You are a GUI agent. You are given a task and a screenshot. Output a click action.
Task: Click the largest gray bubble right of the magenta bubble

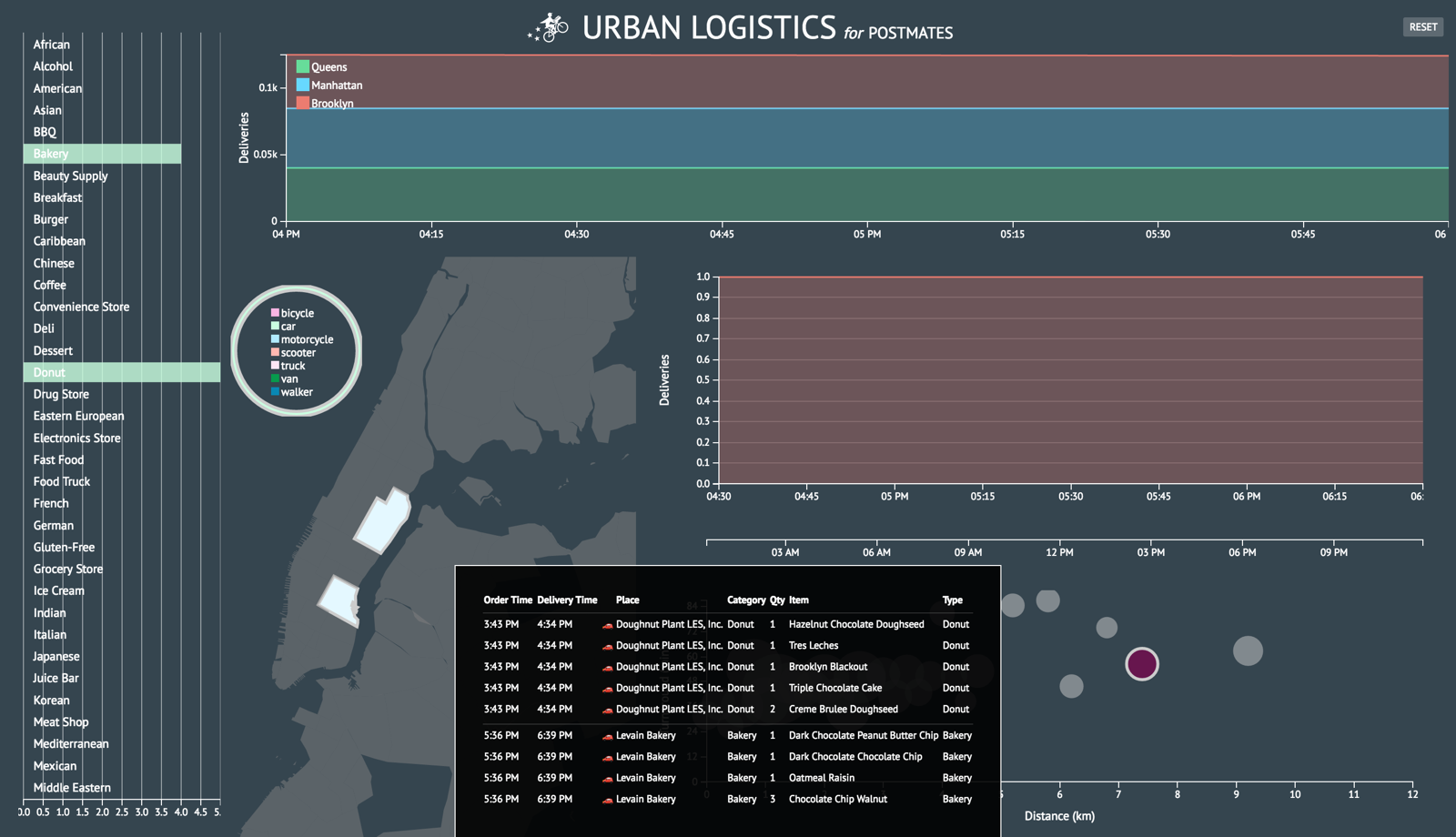1248,650
